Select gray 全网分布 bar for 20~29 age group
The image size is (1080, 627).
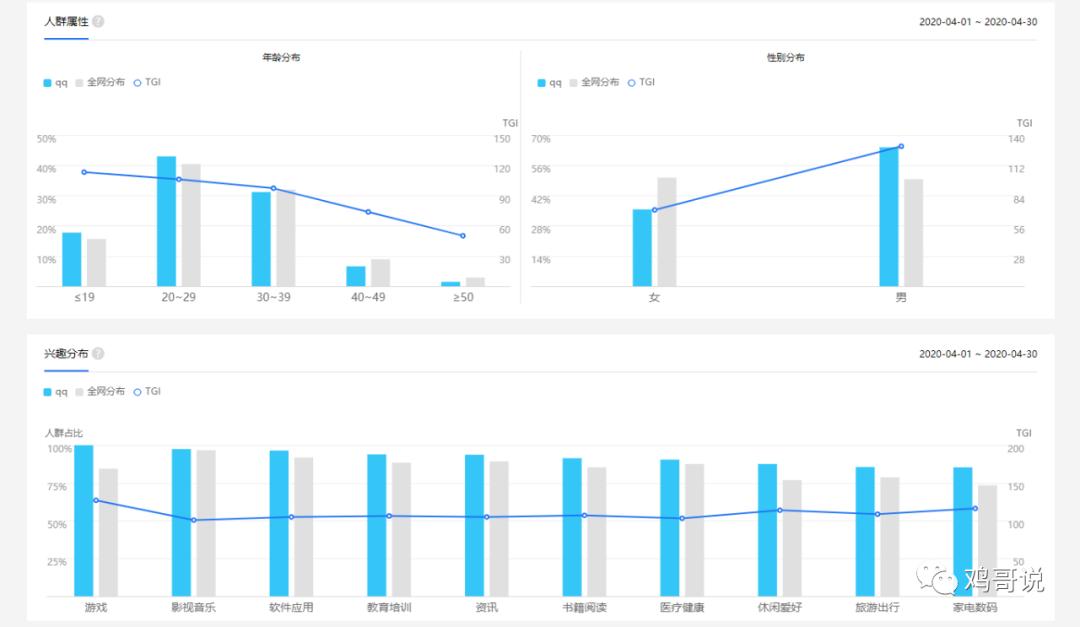(191, 225)
